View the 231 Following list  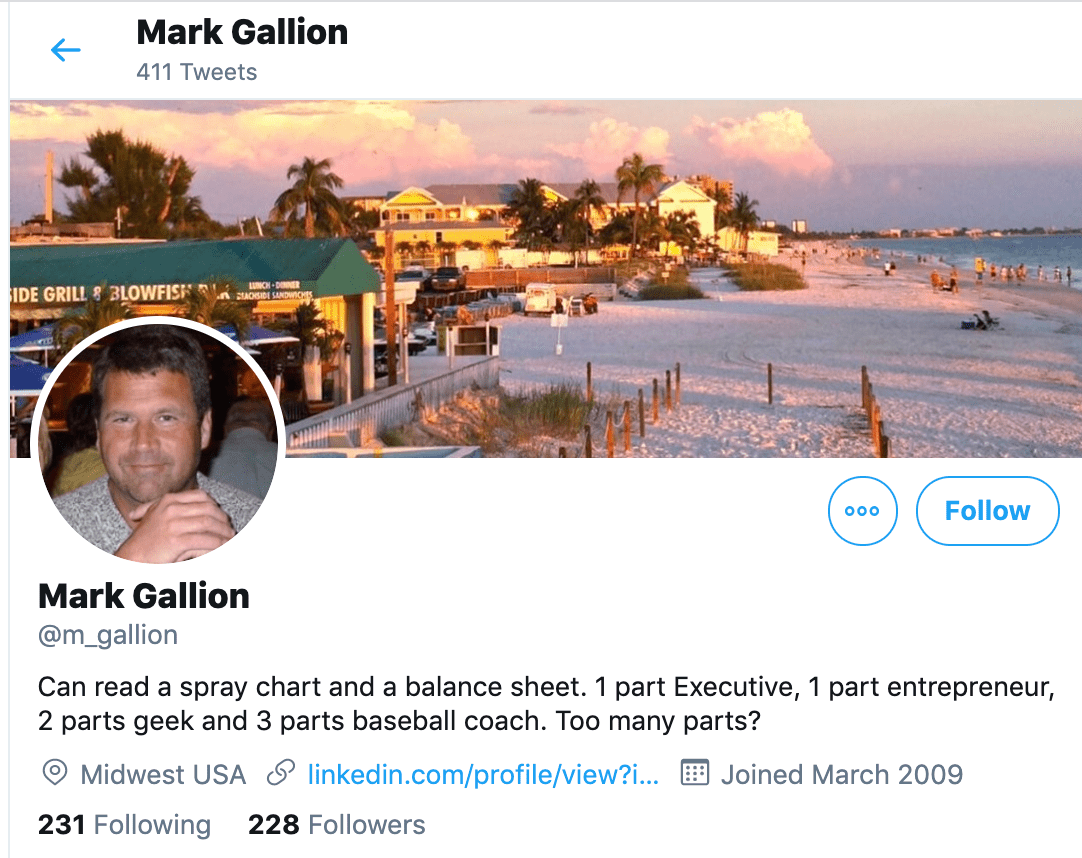pos(124,825)
